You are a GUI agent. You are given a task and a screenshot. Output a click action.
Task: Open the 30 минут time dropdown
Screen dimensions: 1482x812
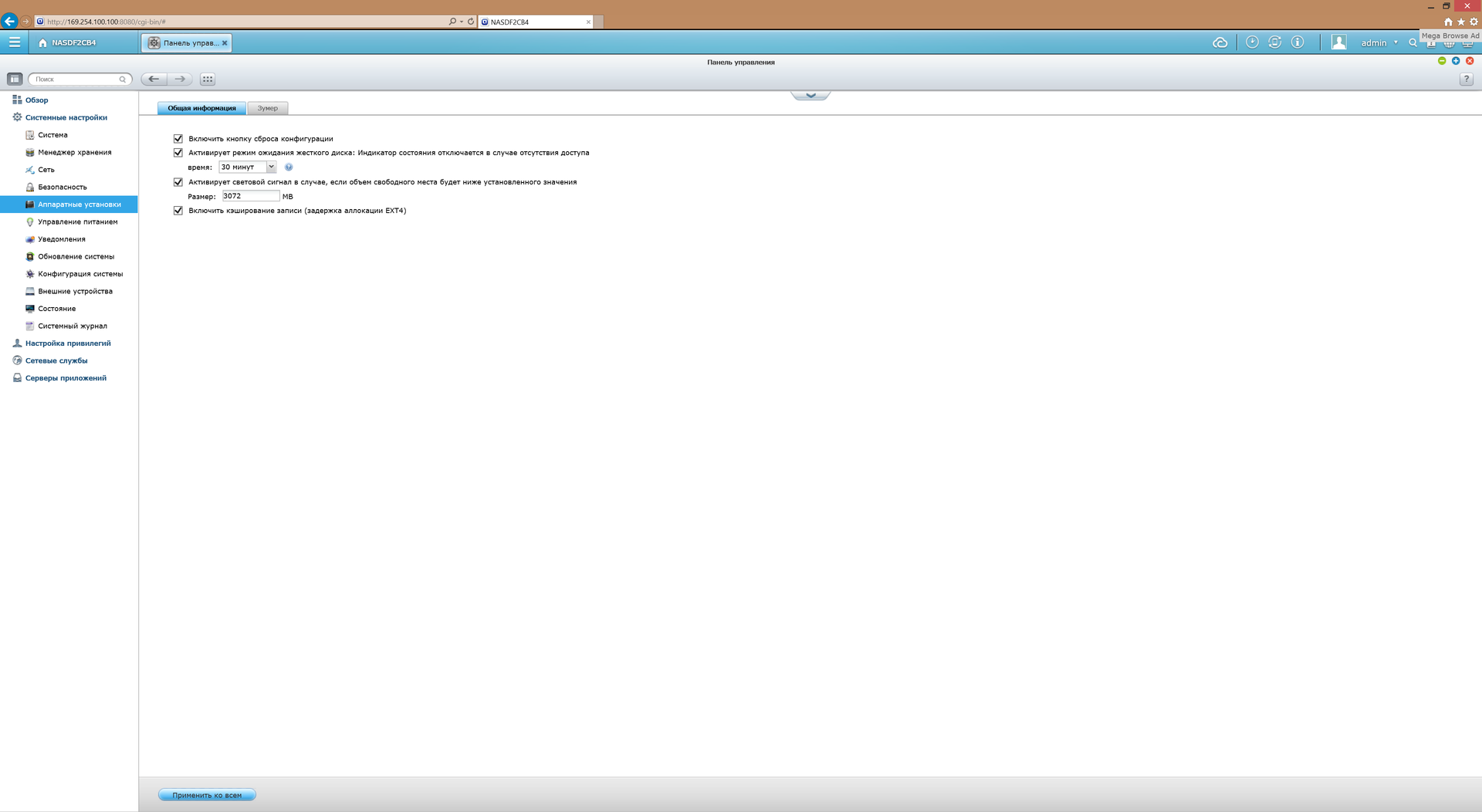tap(247, 167)
